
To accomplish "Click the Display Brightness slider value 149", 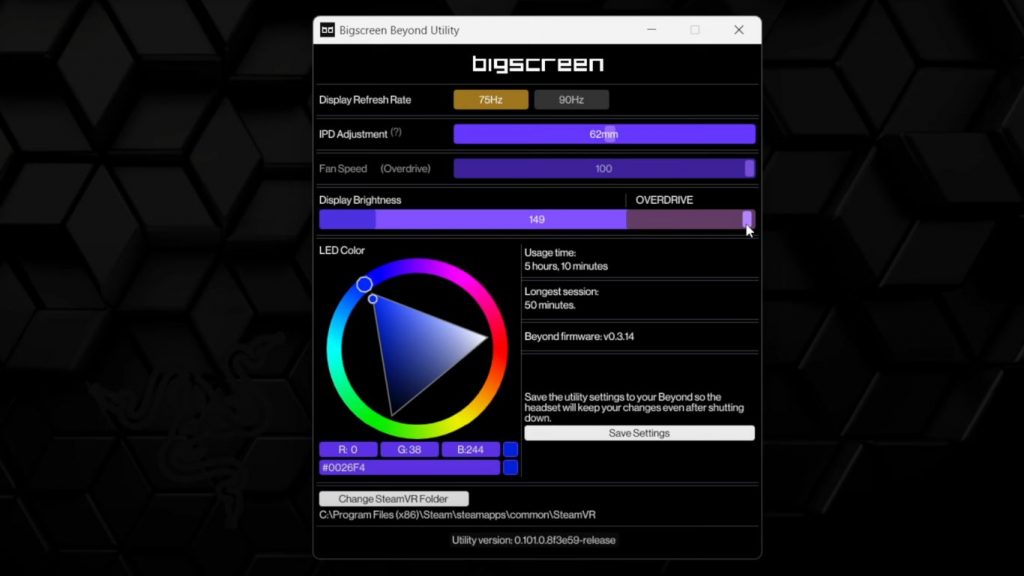I will tap(537, 220).
